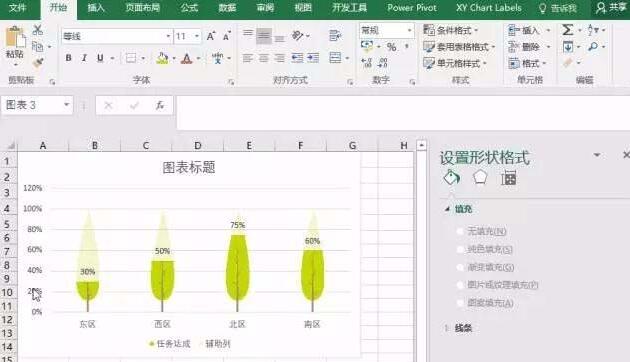Viewport: 630px width, 362px height.
Task: Click the Borders icon
Action: [x=131, y=58]
